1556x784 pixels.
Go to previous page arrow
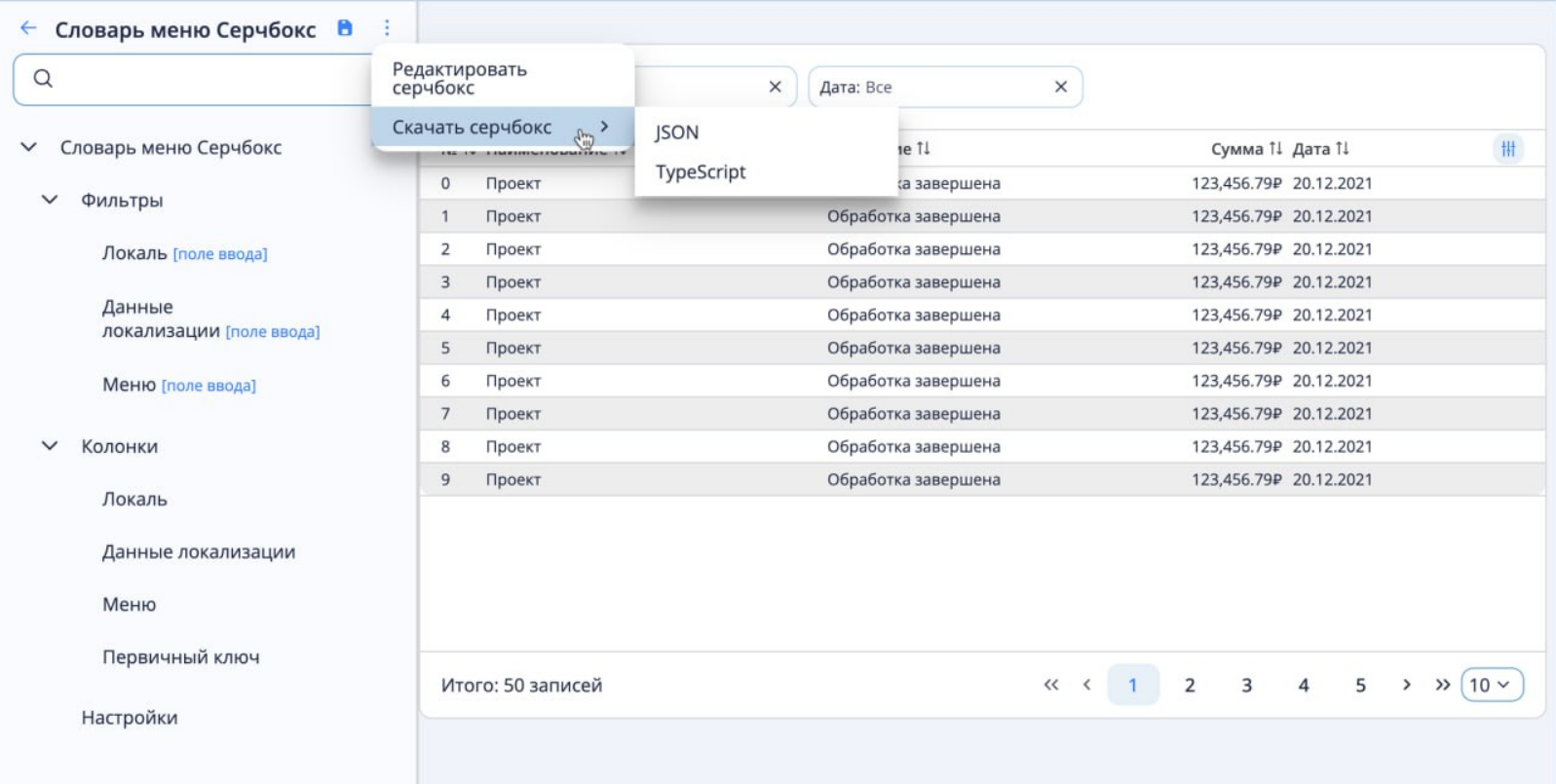(x=1087, y=685)
